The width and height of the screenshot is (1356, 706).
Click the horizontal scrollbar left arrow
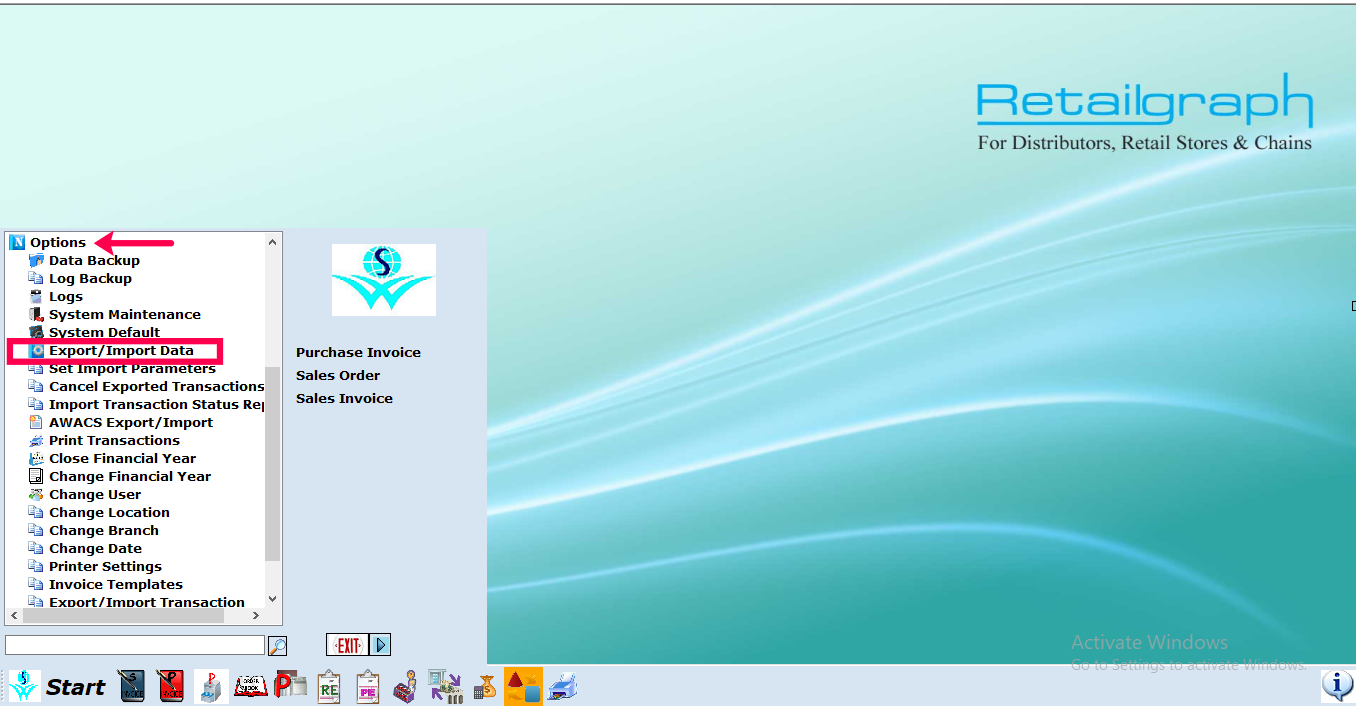(x=14, y=617)
